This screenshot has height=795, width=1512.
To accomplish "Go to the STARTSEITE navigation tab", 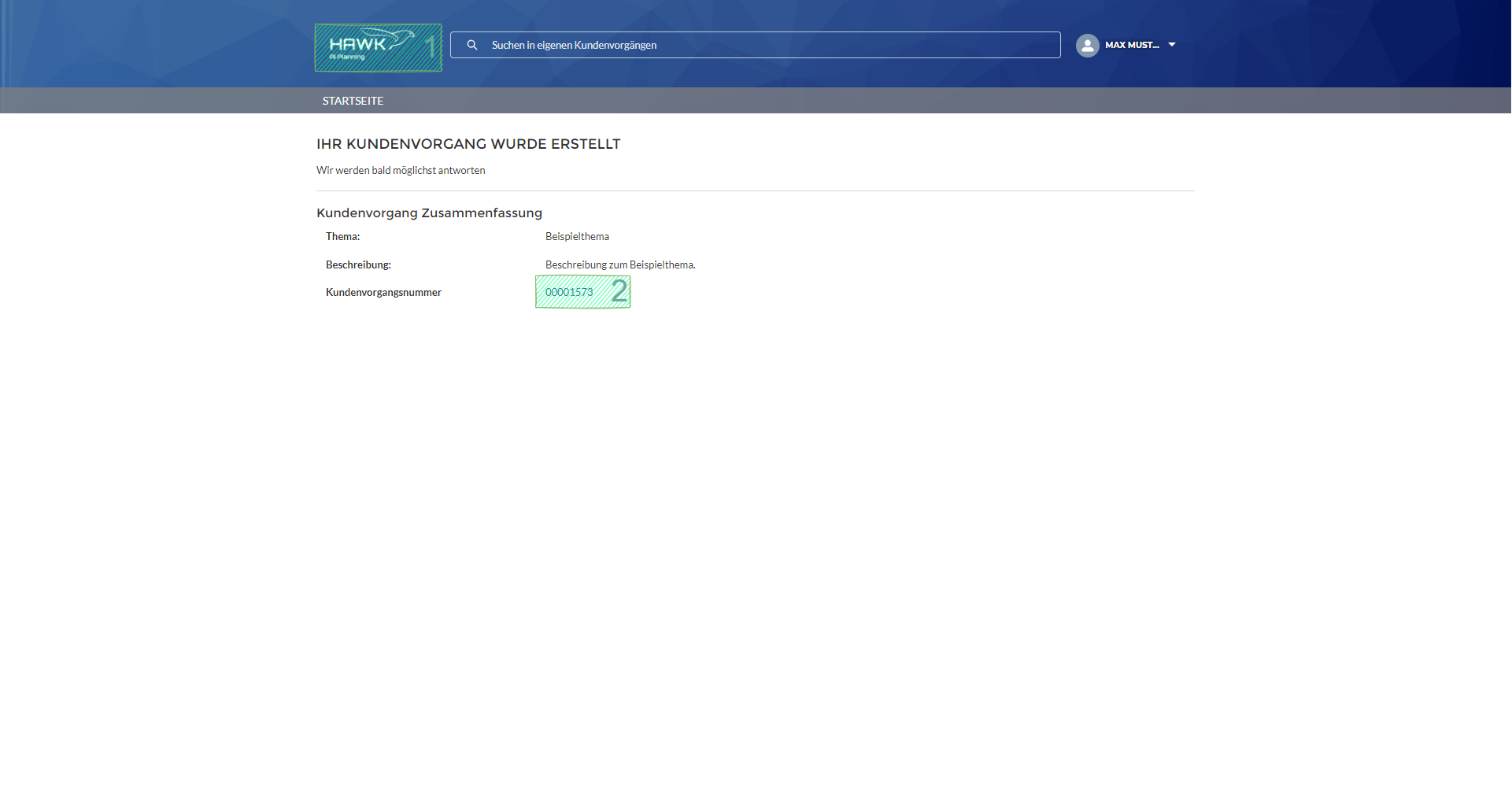I will point(353,101).
